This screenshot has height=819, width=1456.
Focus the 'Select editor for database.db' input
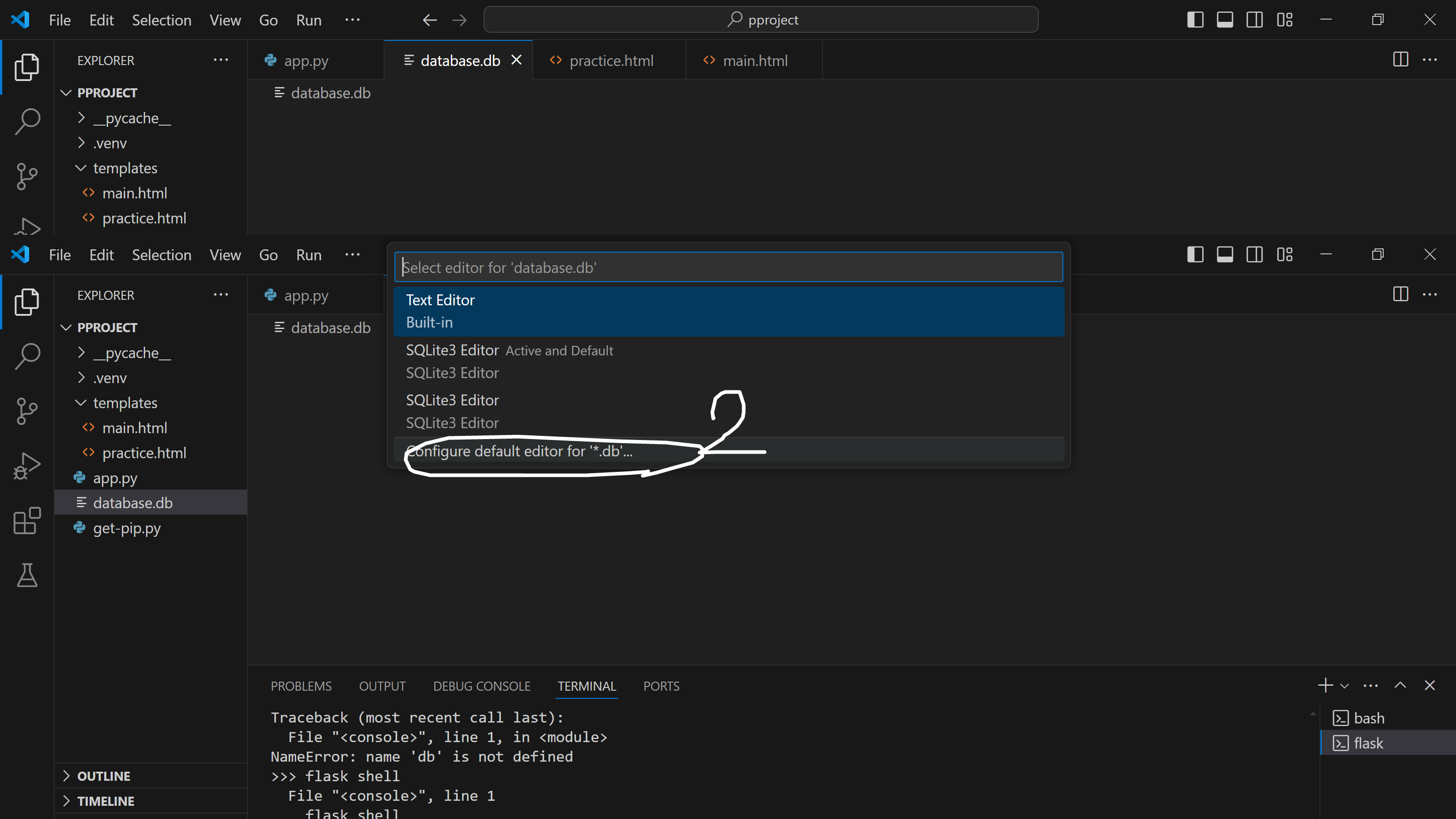point(728,268)
